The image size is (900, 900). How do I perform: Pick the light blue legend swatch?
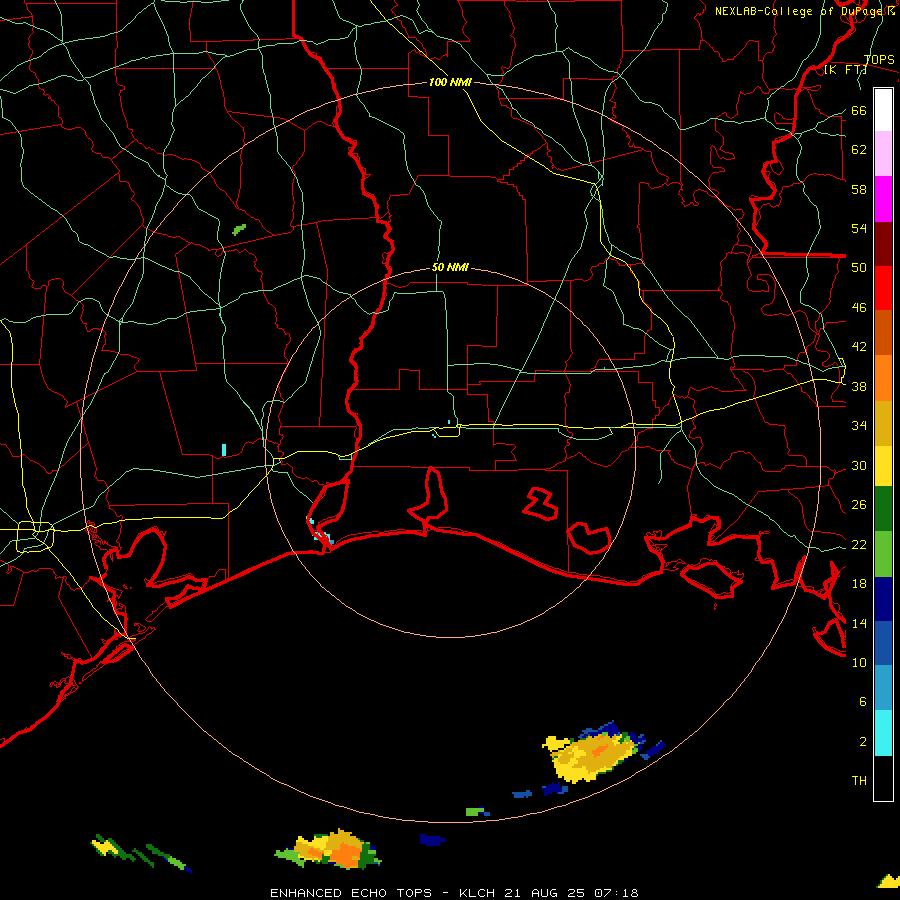[x=883, y=688]
